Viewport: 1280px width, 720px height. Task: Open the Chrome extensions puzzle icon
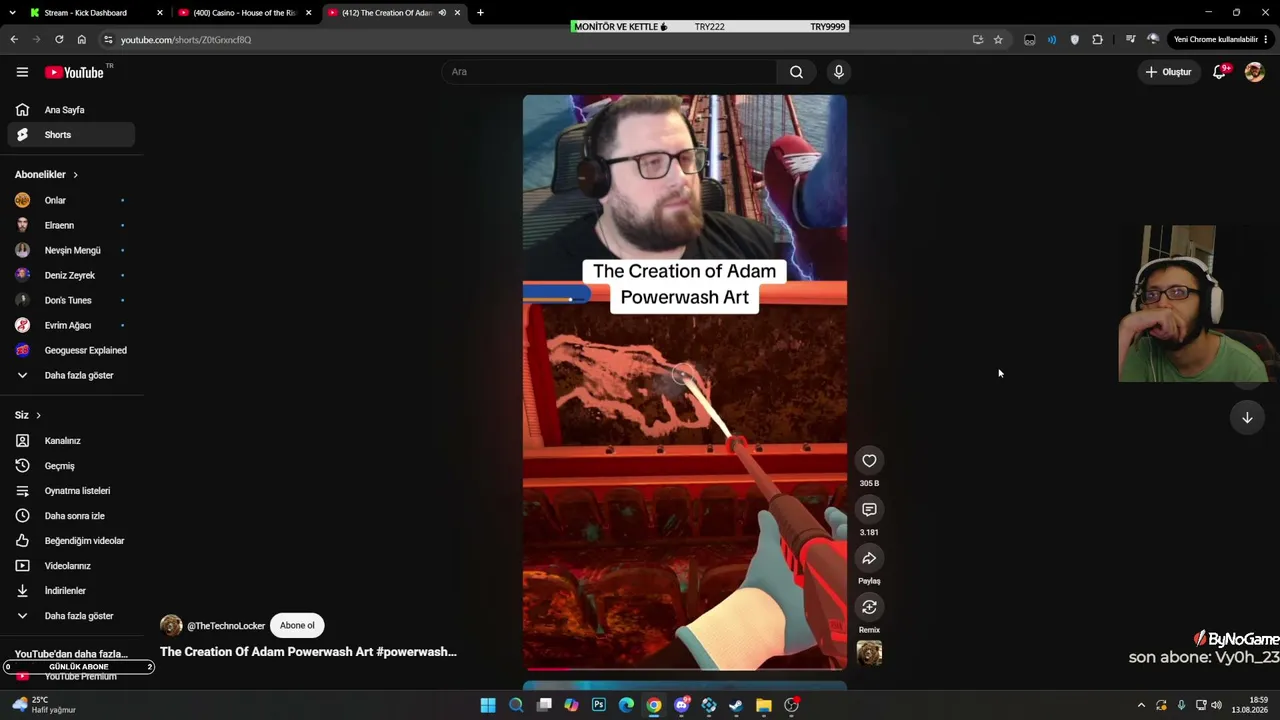[1098, 40]
